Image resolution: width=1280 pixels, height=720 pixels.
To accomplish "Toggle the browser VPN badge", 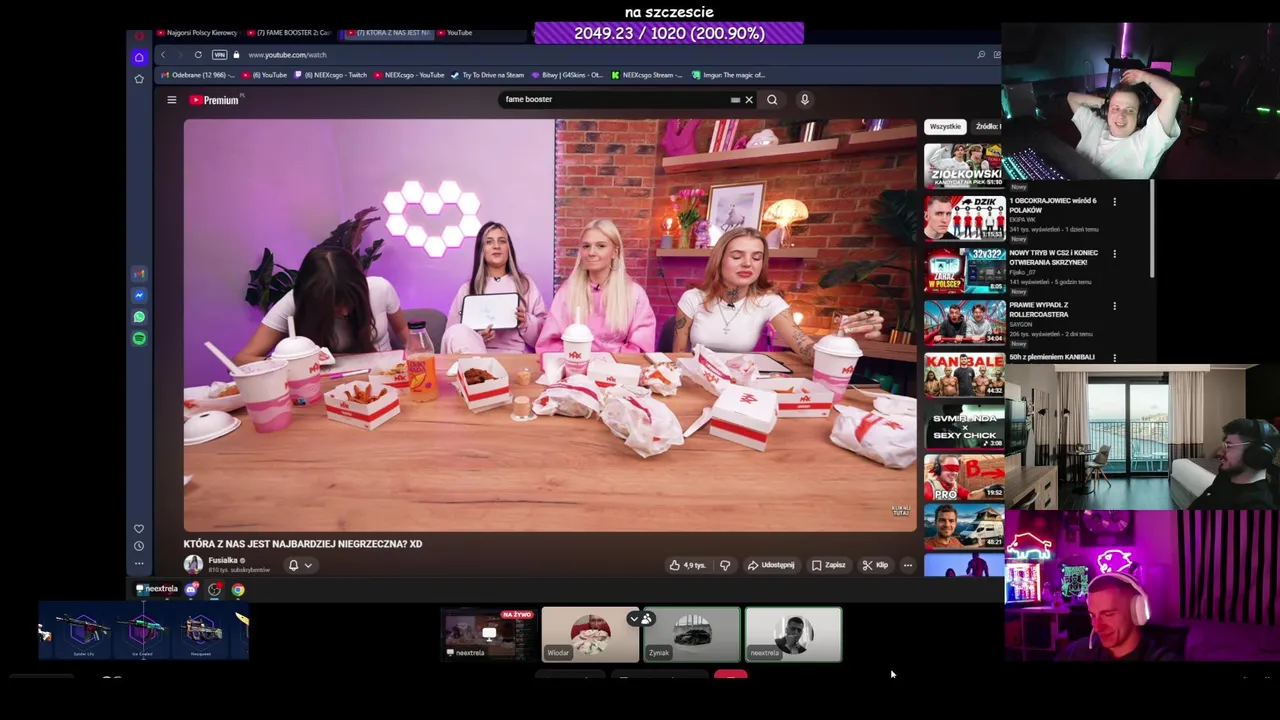I will coord(219,55).
